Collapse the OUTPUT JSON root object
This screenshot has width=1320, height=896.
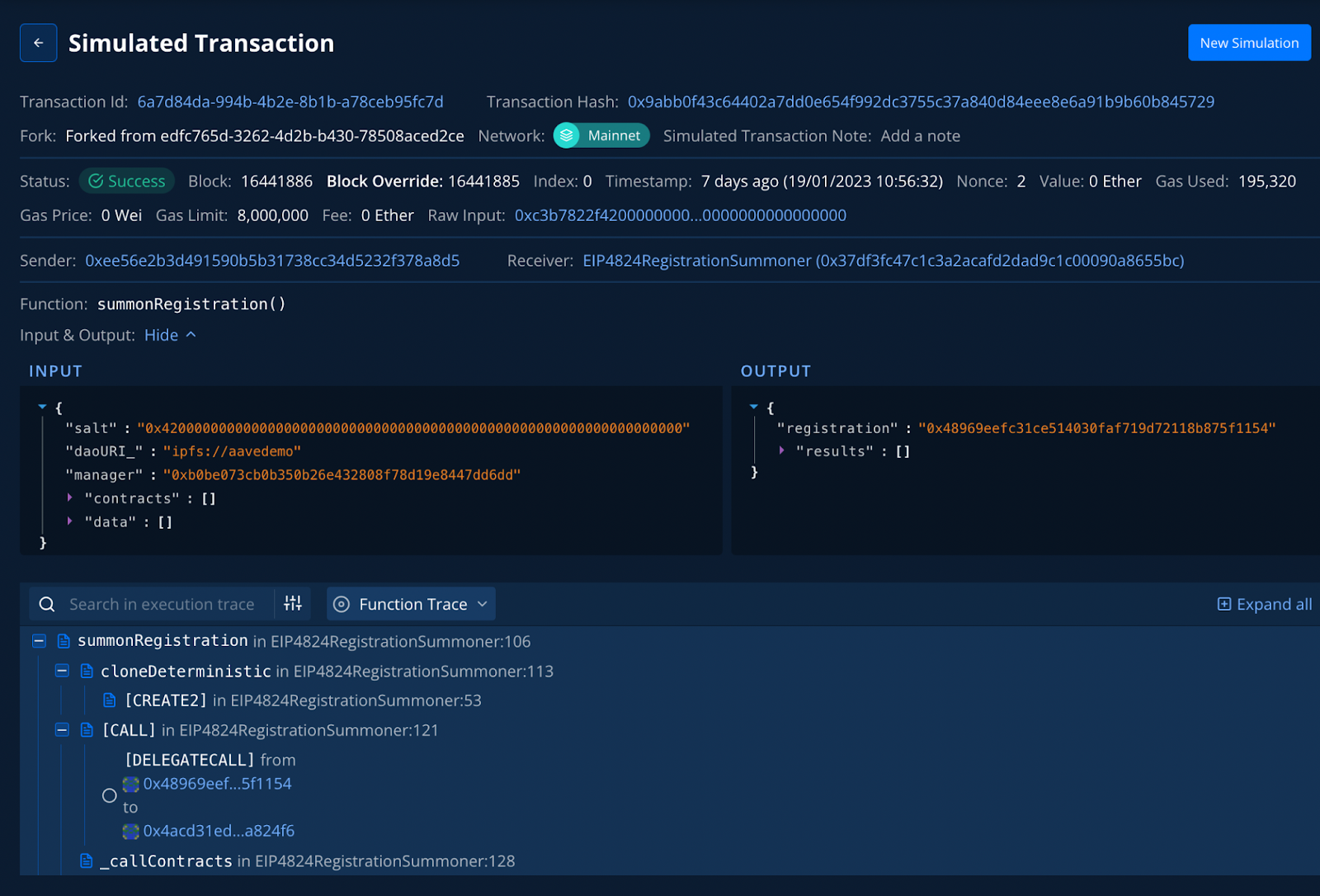(x=753, y=407)
